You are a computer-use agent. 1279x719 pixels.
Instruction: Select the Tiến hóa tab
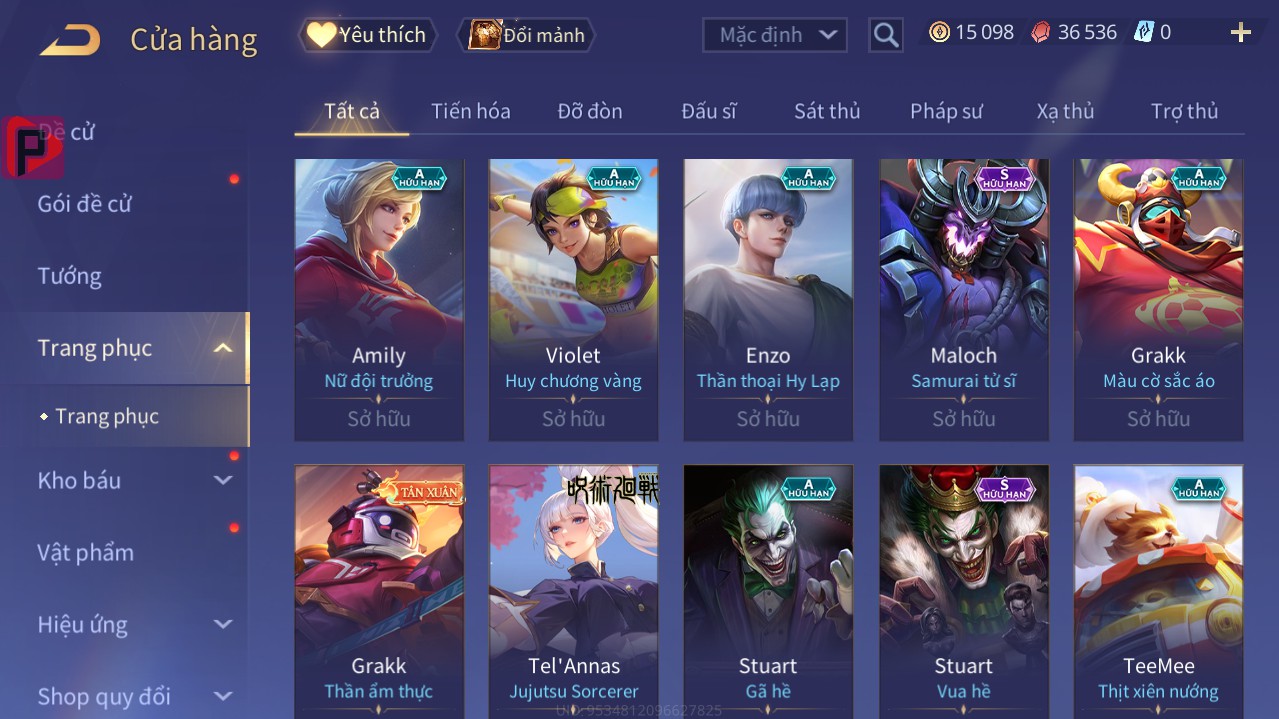tap(471, 111)
